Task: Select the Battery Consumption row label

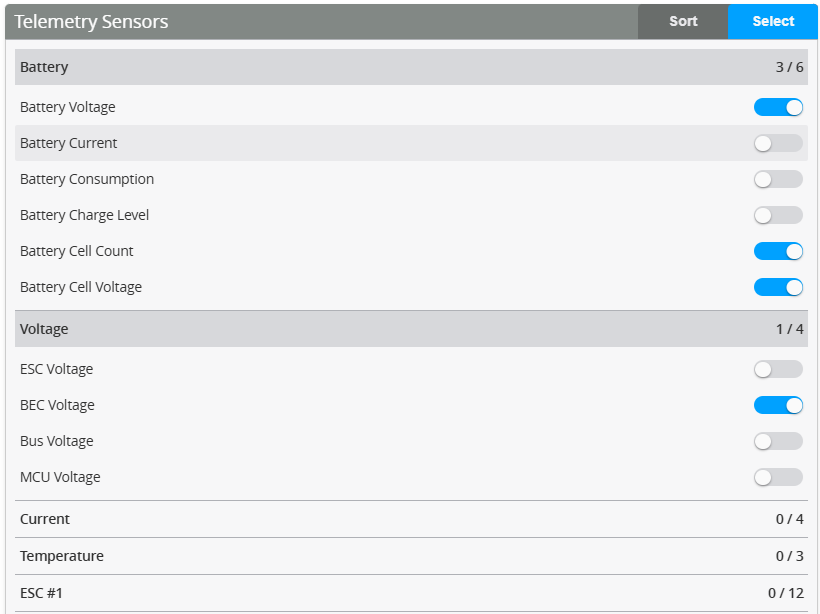Action: (x=87, y=179)
